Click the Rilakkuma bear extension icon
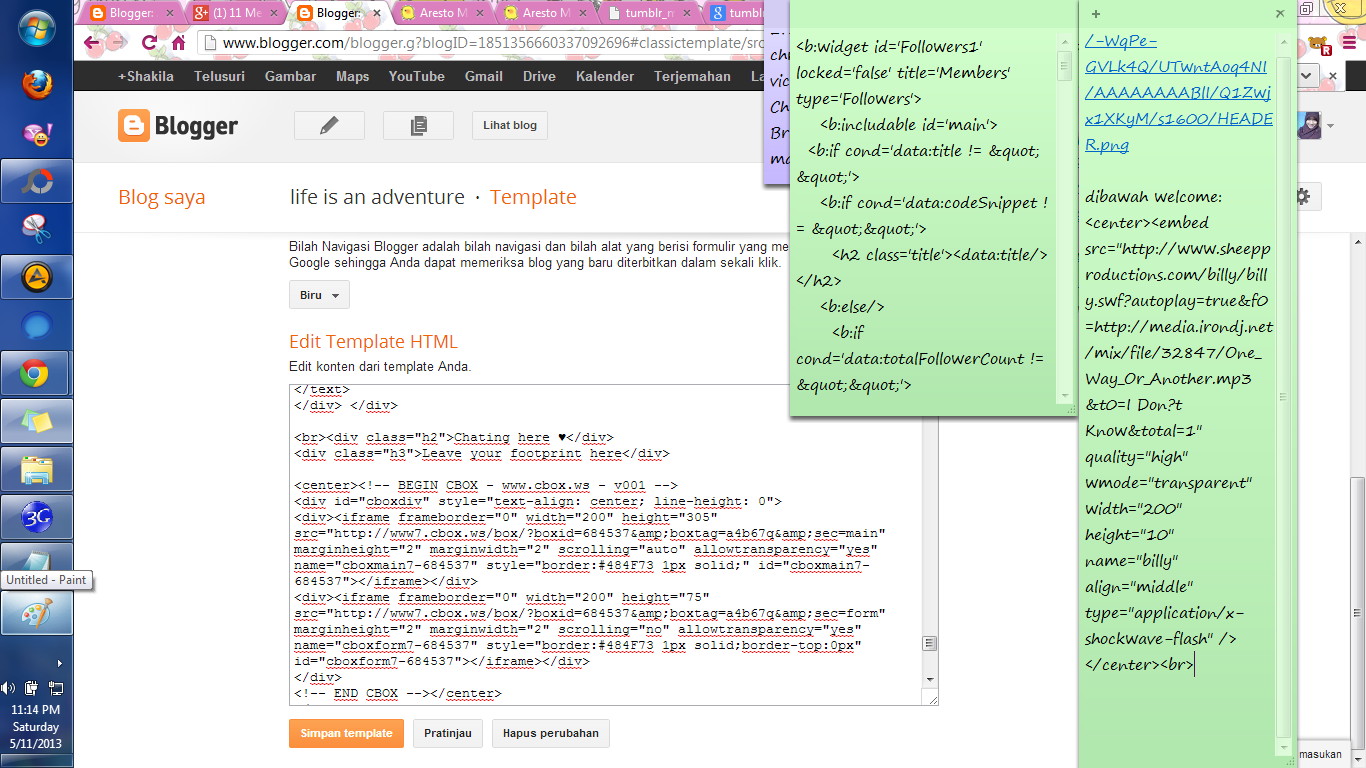 click(x=1322, y=43)
